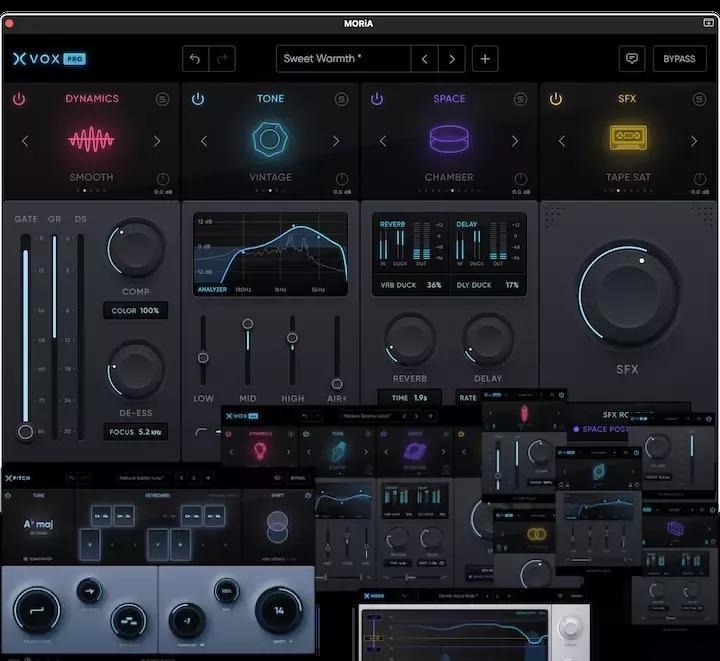Click the SFX output gain knob
The width and height of the screenshot is (720, 661).
pyautogui.click(x=699, y=179)
